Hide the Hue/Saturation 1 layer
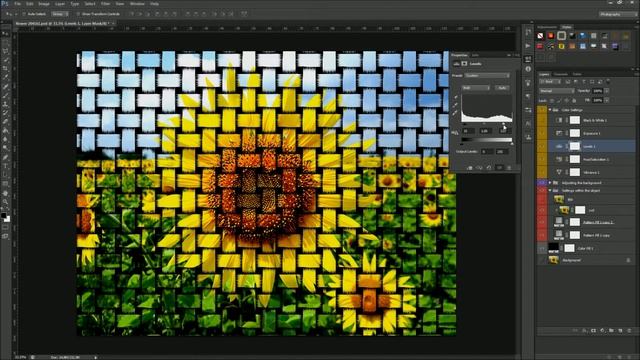 542,159
